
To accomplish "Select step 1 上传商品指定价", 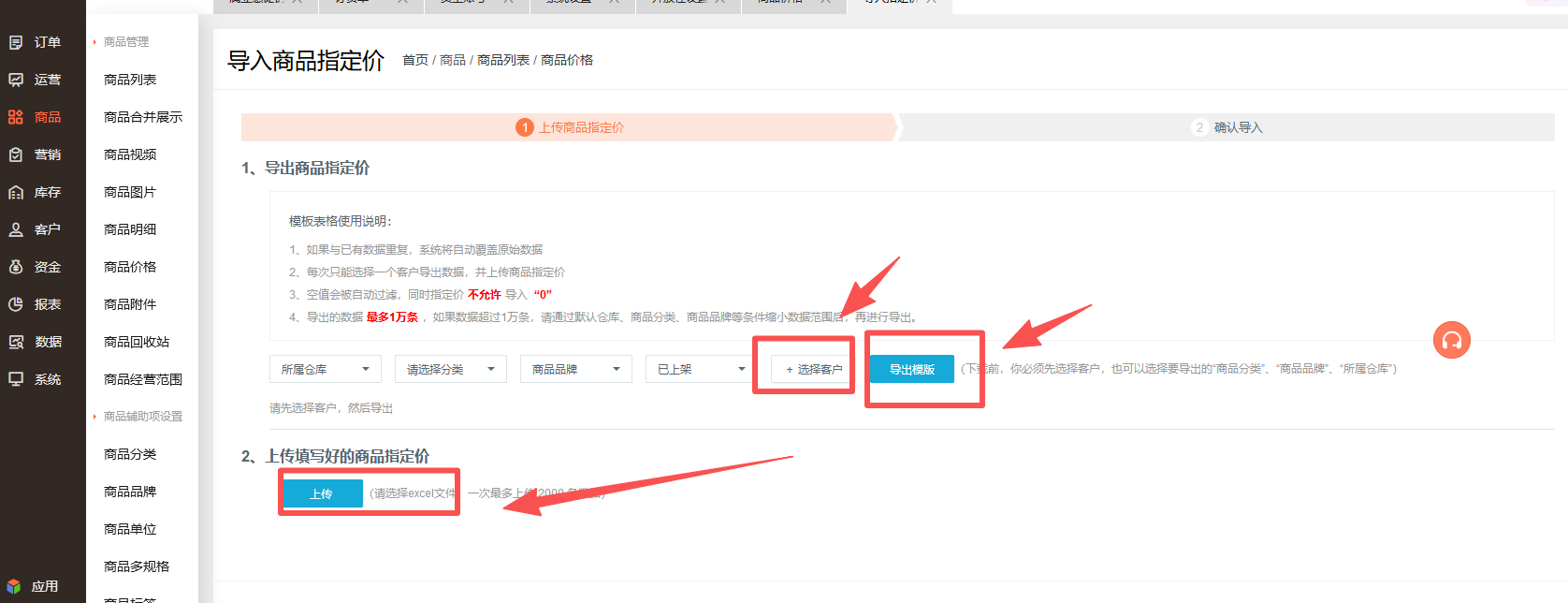I will (570, 127).
